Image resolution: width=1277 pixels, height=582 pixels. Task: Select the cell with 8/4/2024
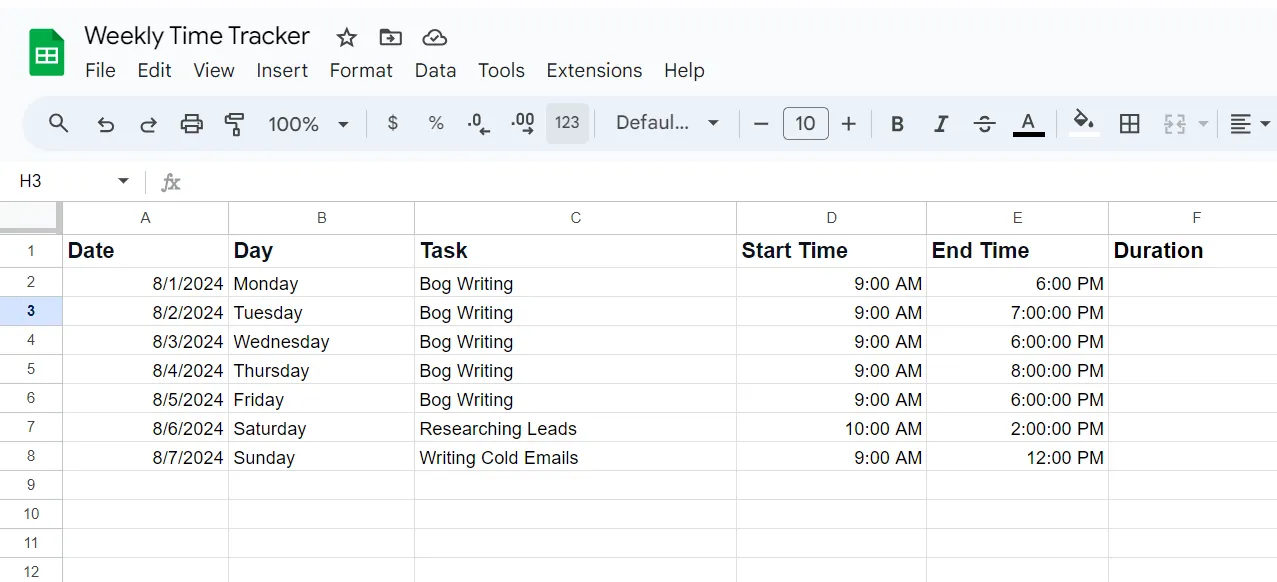[x=146, y=370]
